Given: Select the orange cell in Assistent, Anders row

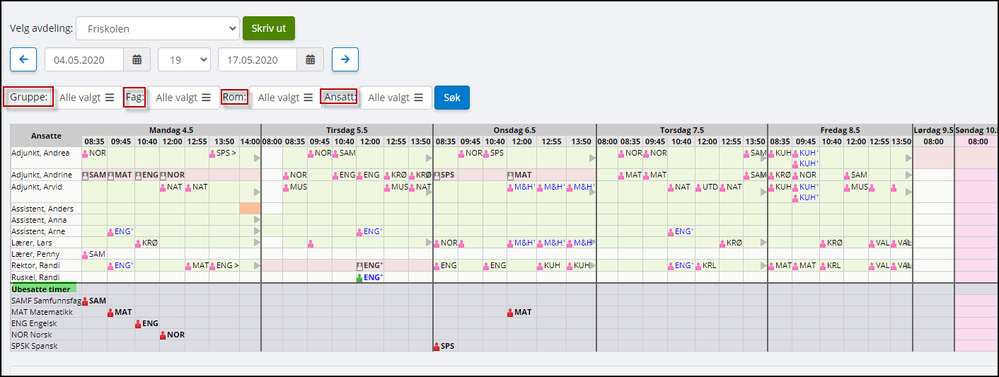Looking at the screenshot, I should tap(250, 208).
